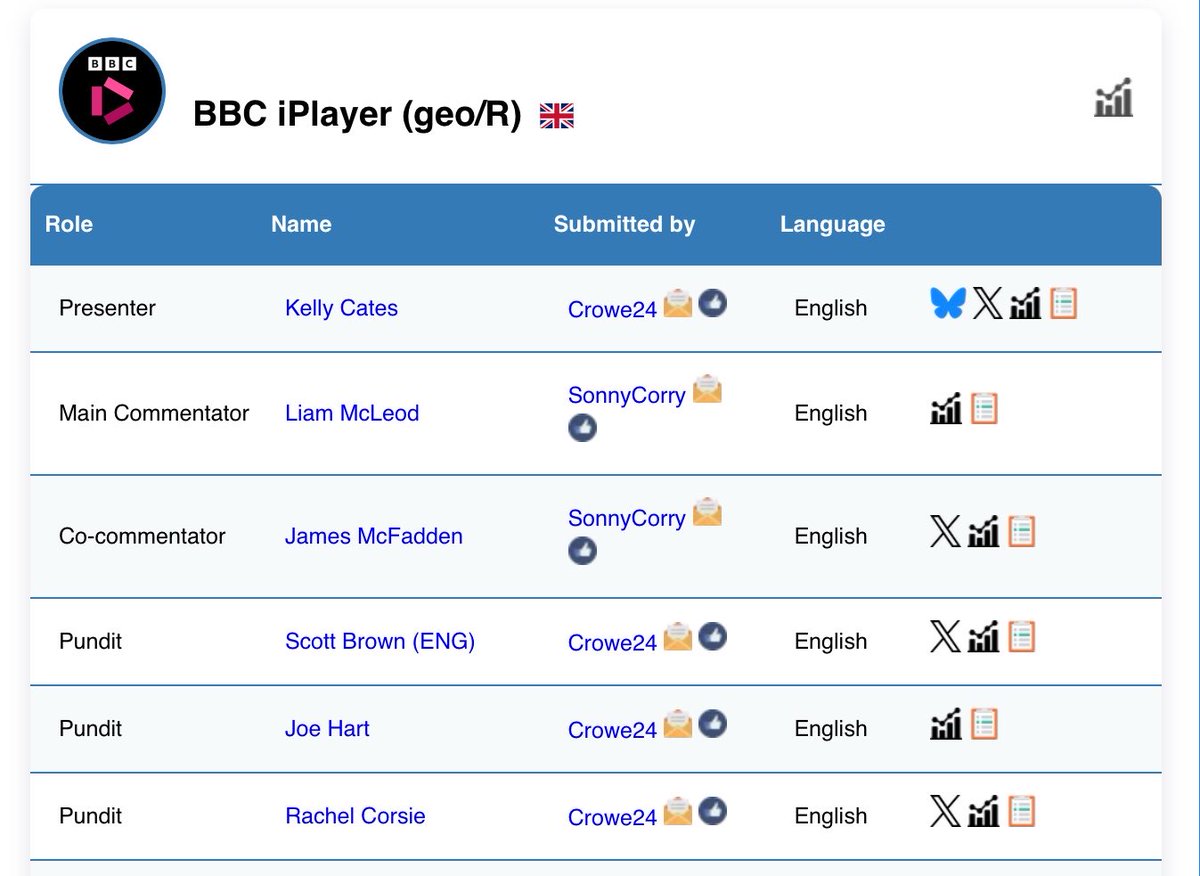Click the thumbs-up icon in Joe Hart row
This screenshot has width=1200, height=876.
click(x=712, y=723)
